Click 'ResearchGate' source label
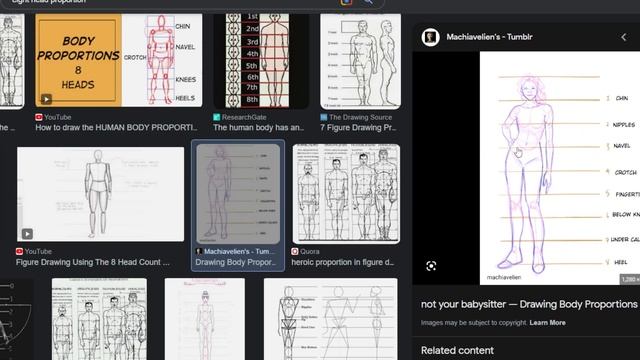This screenshot has width=640, height=360. [x=244, y=117]
